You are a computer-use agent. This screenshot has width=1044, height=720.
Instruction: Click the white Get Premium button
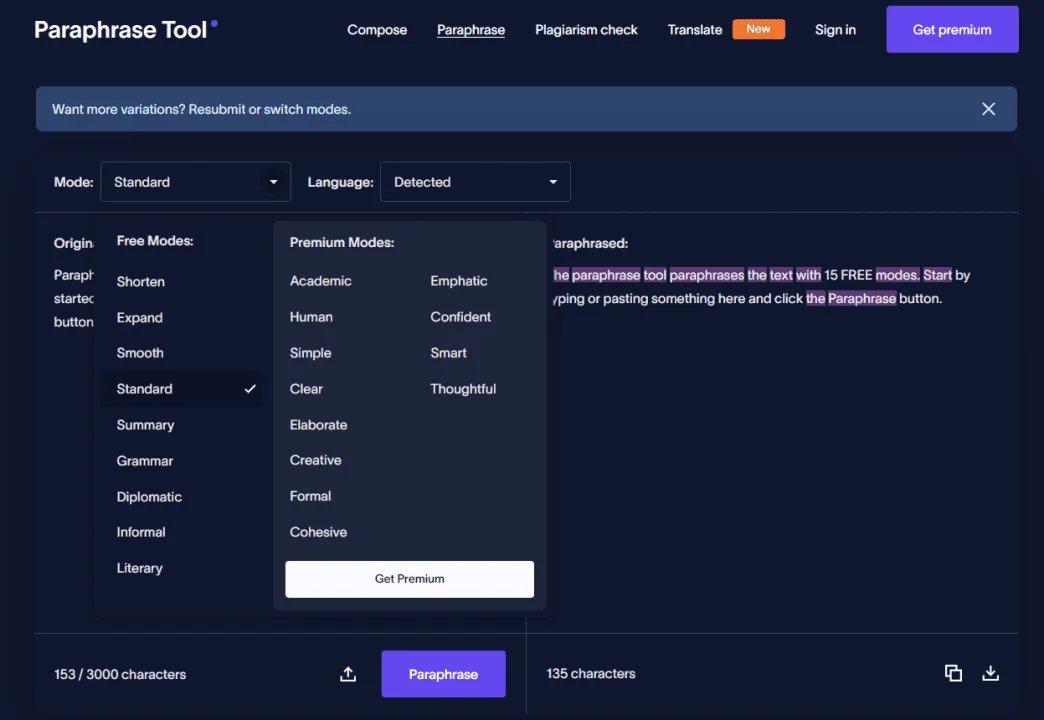[409, 579]
